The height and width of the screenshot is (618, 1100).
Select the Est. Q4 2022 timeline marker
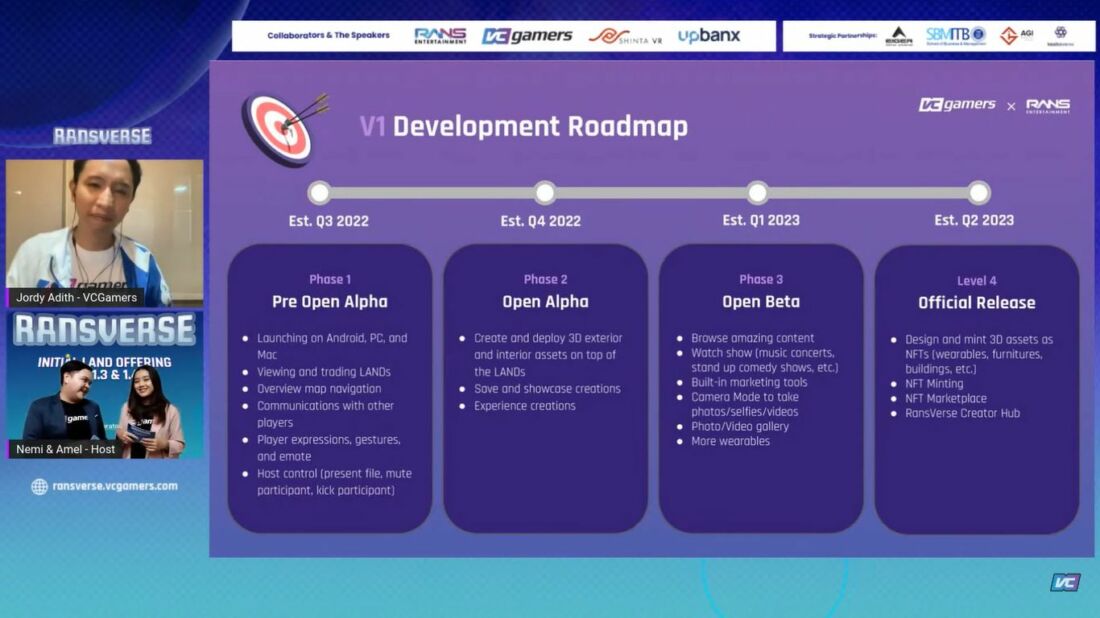pos(545,192)
